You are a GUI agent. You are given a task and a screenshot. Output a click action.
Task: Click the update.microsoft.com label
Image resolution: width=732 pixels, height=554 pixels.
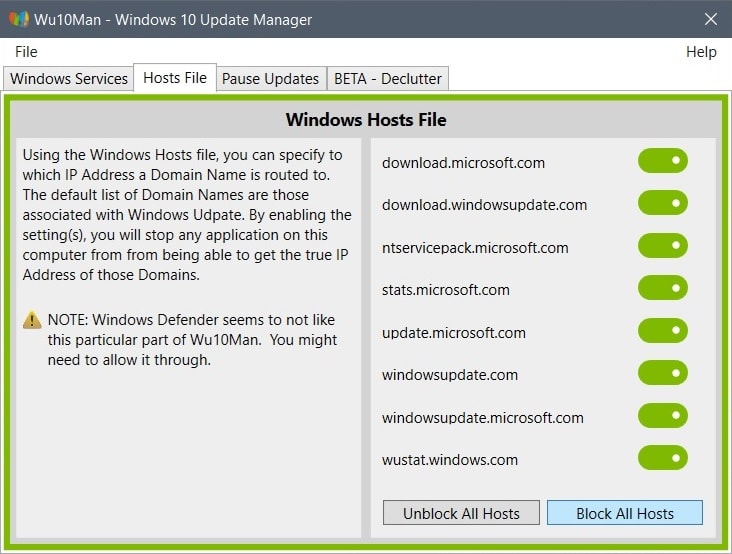453,333
